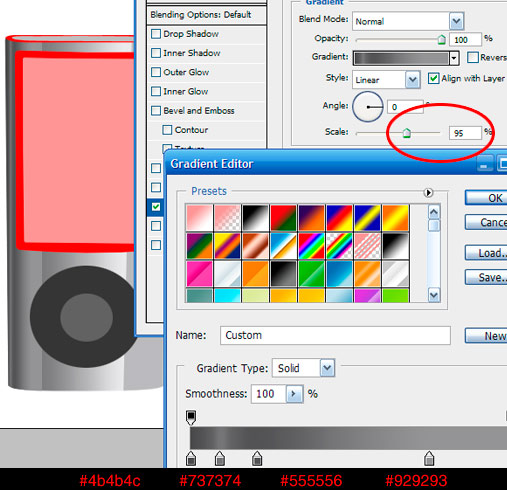Viewport: 507px width, 490px height.
Task: Select the solid green gradient preset
Action: 311,274
